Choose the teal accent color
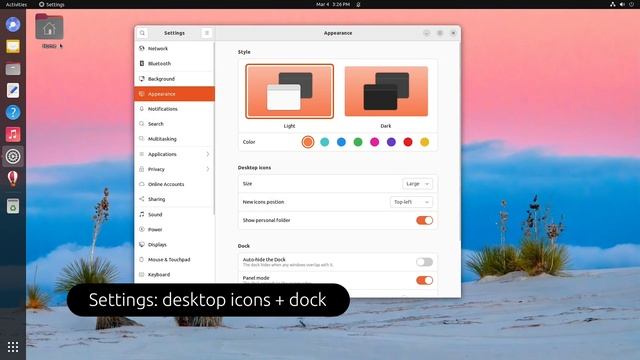The height and width of the screenshot is (360, 640). pos(325,142)
